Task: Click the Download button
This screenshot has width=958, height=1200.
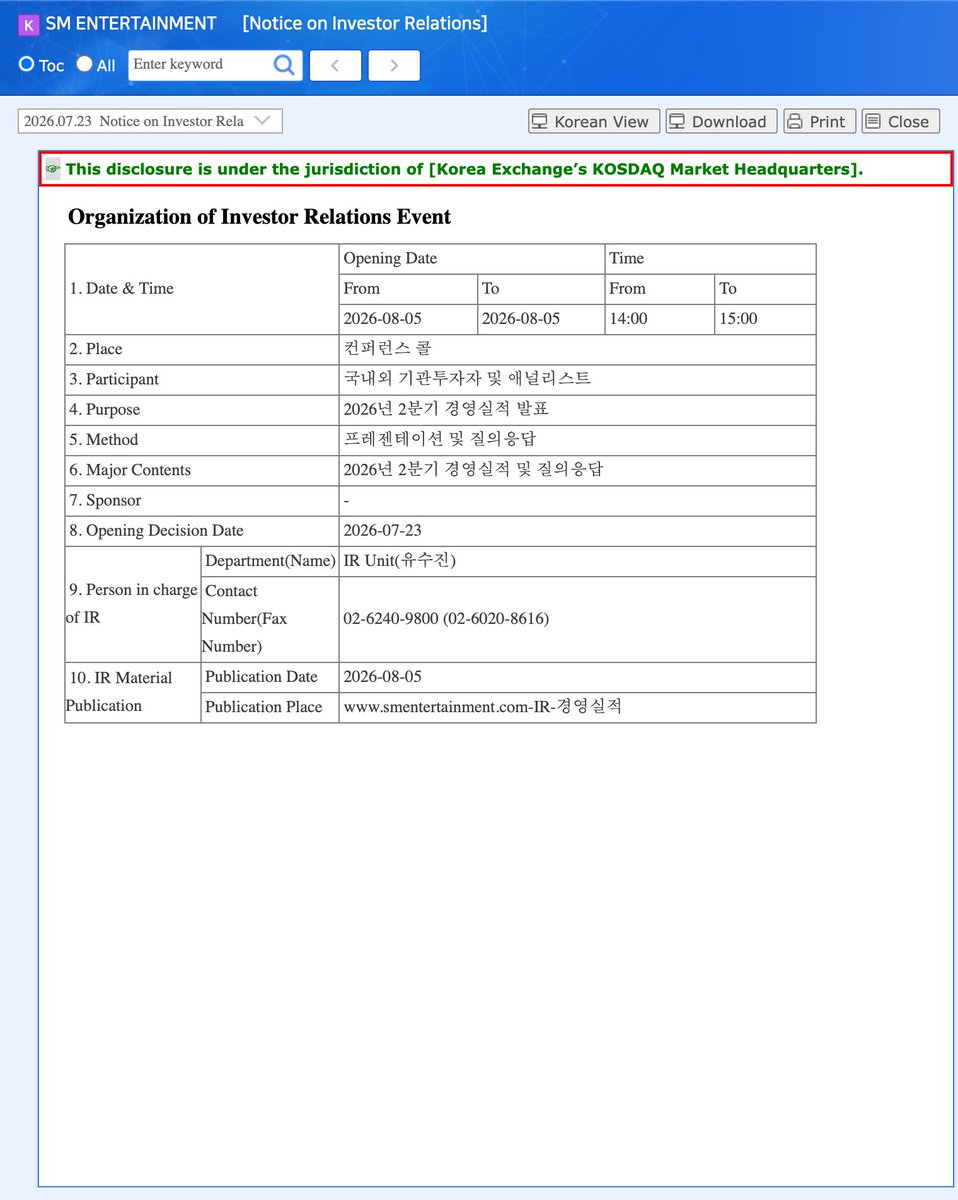Action: 721,121
